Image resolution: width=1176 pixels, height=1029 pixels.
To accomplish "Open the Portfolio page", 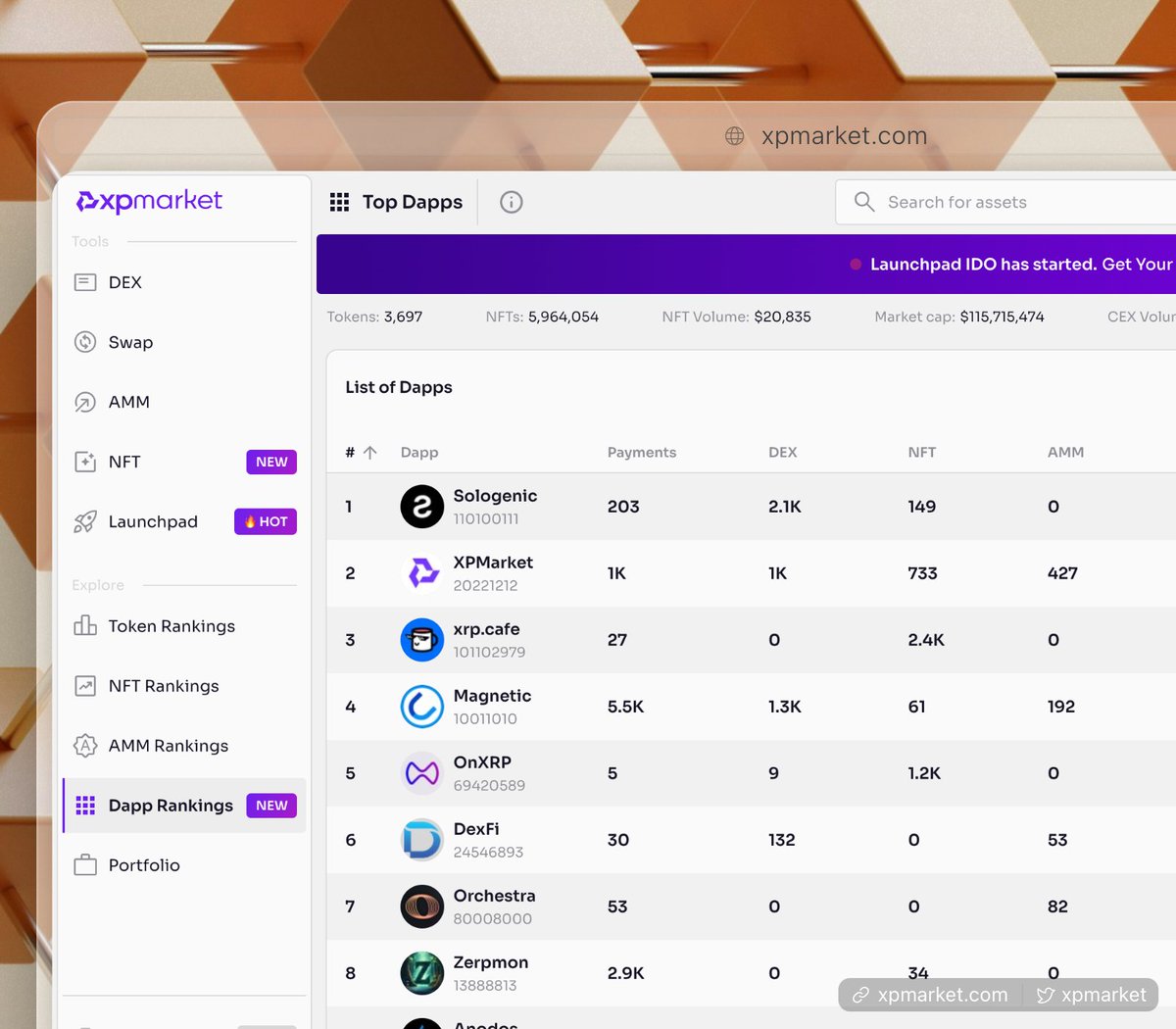I will click(x=143, y=865).
